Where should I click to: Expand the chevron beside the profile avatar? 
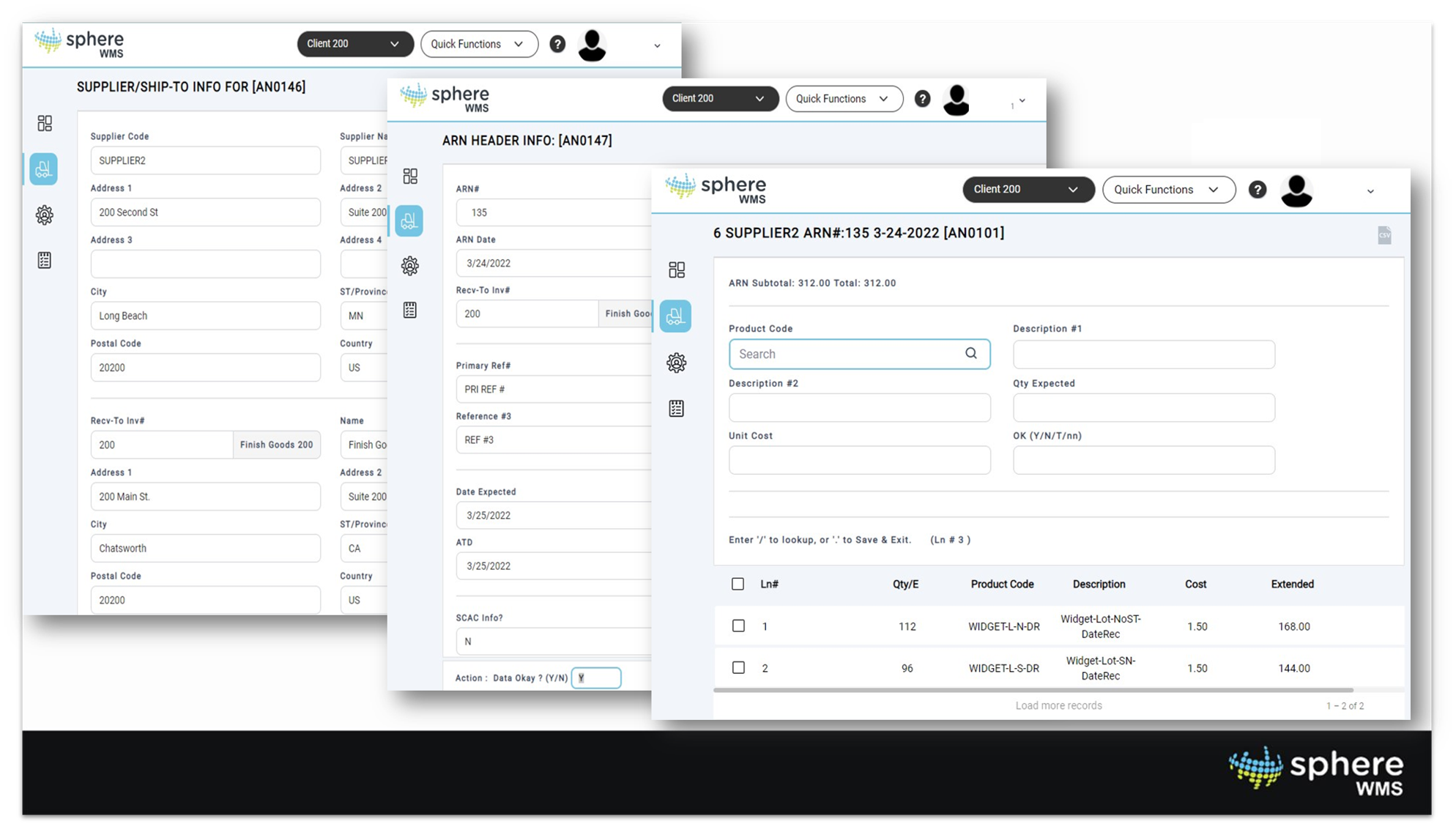point(1370,190)
